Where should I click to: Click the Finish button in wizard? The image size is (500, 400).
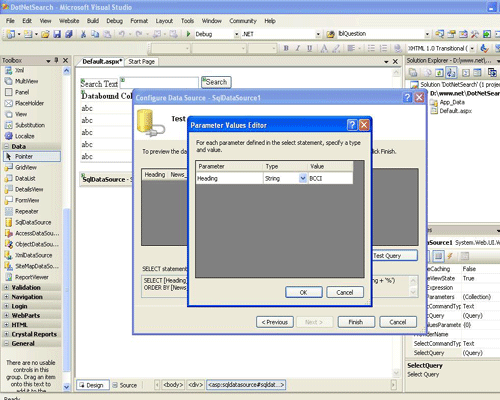coord(356,322)
